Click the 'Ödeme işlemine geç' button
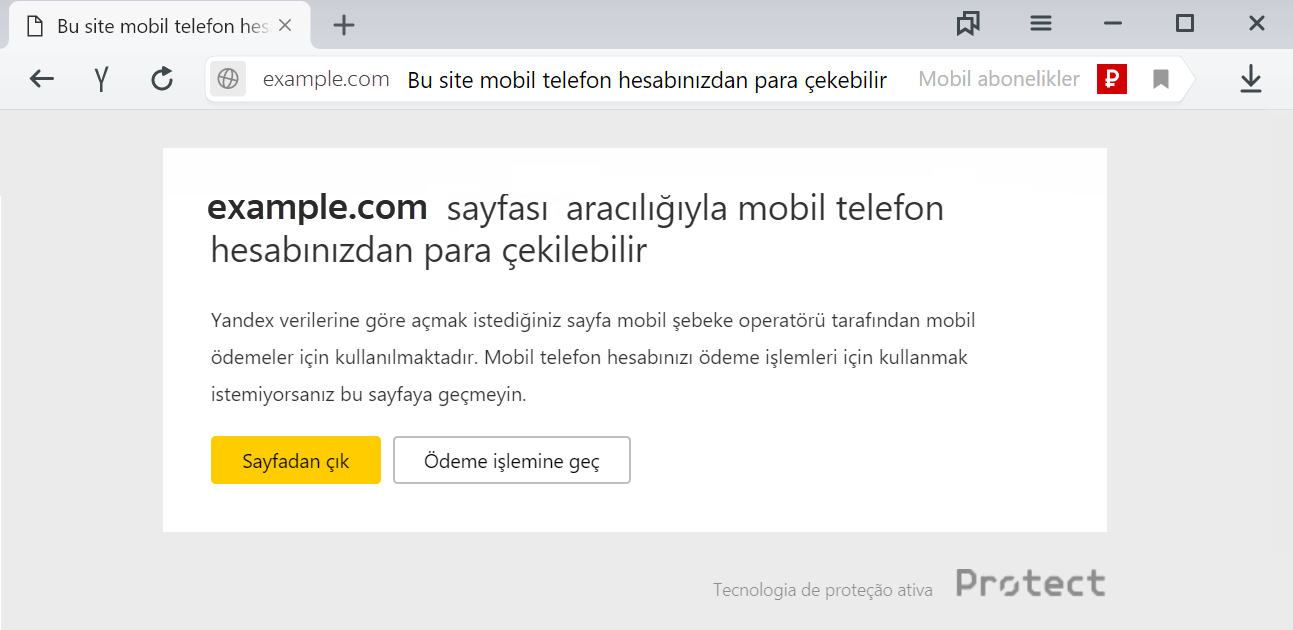1293x630 pixels. [512, 460]
